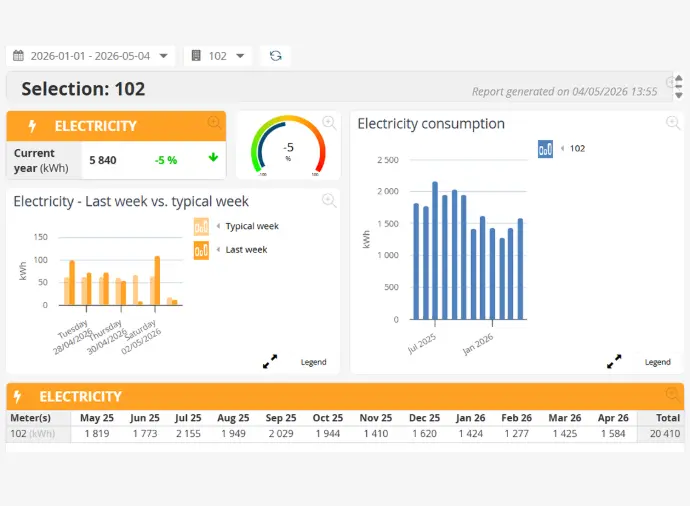Click the tallest blue bar, Jul 25

pos(435,250)
